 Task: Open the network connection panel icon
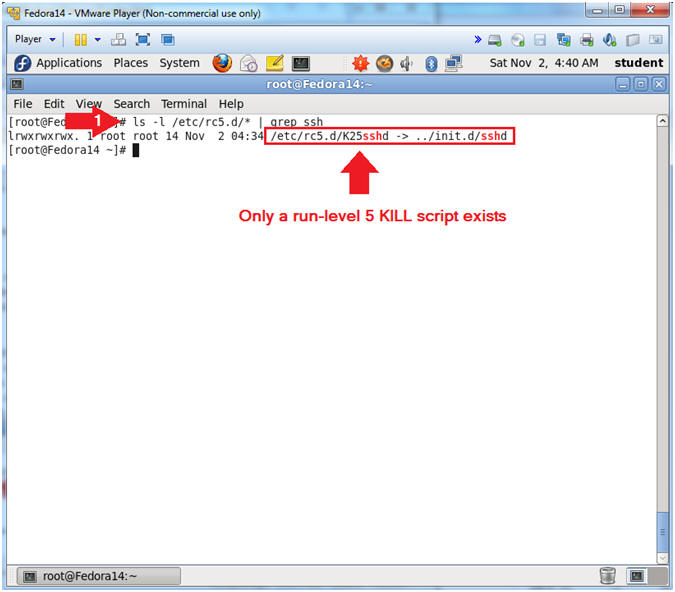point(454,63)
